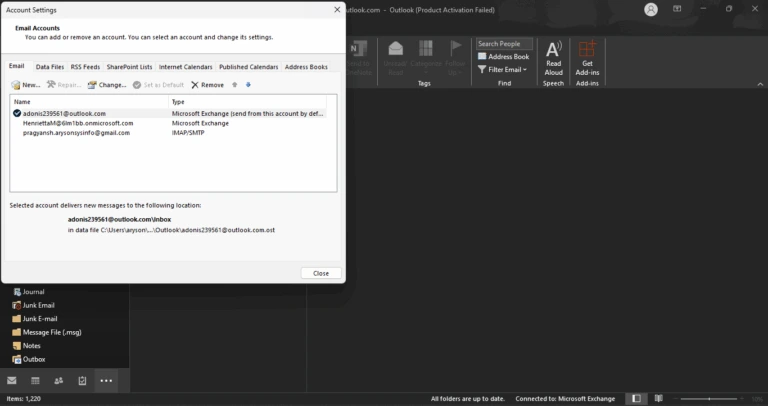Image resolution: width=768 pixels, height=406 pixels.
Task: Click the Change account button
Action: point(107,85)
